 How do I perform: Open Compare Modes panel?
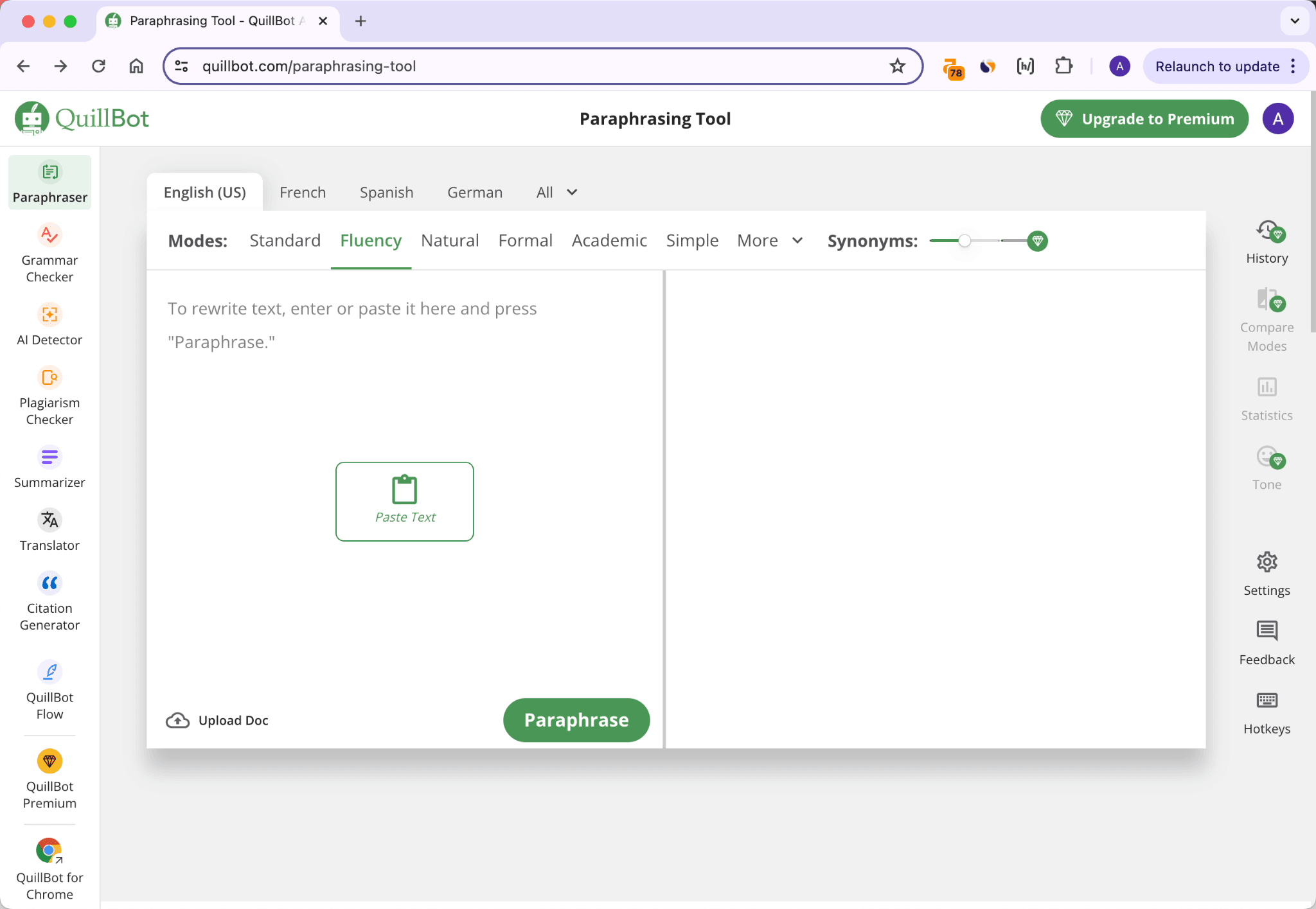[1267, 319]
